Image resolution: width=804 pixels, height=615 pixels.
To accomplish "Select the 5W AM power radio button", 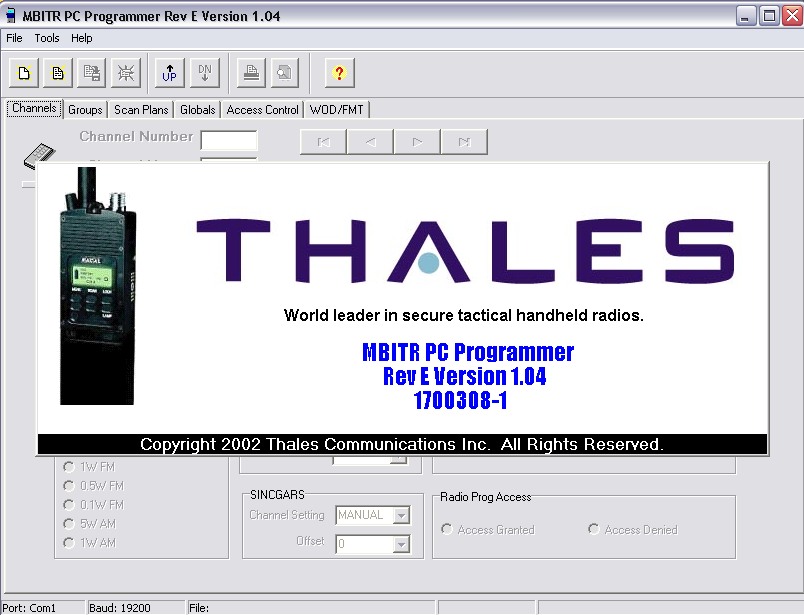I will 69,524.
